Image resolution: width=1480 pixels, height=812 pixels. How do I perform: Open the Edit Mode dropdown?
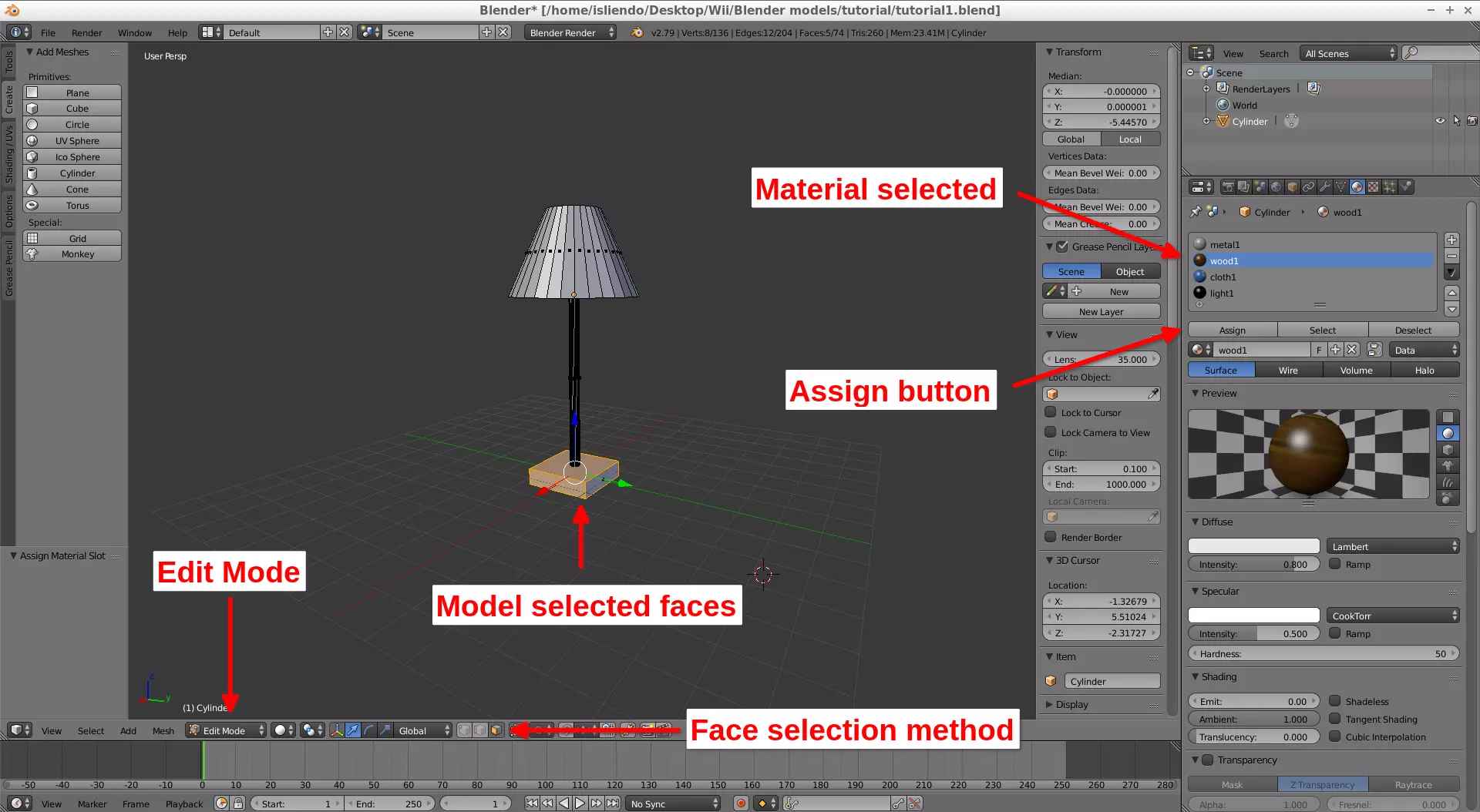tap(227, 730)
